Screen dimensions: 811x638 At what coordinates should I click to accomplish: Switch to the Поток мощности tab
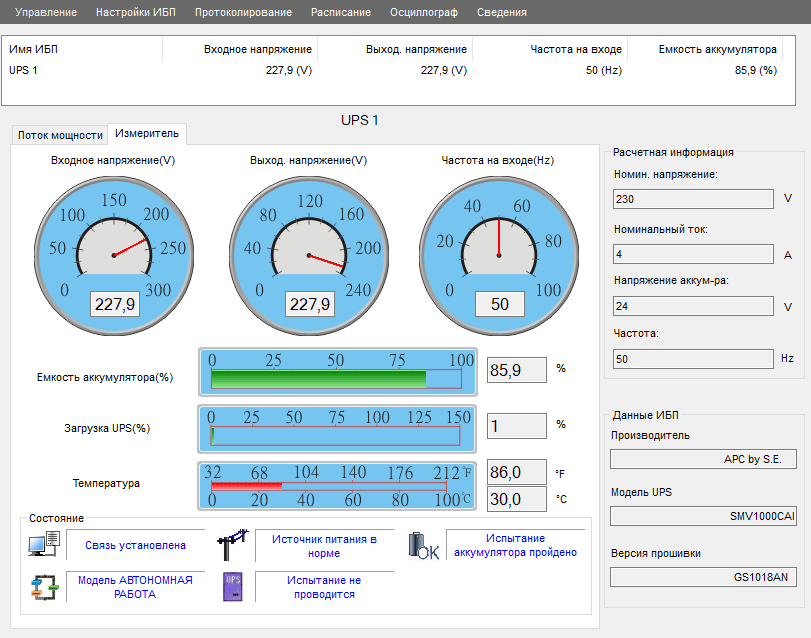click(x=60, y=135)
